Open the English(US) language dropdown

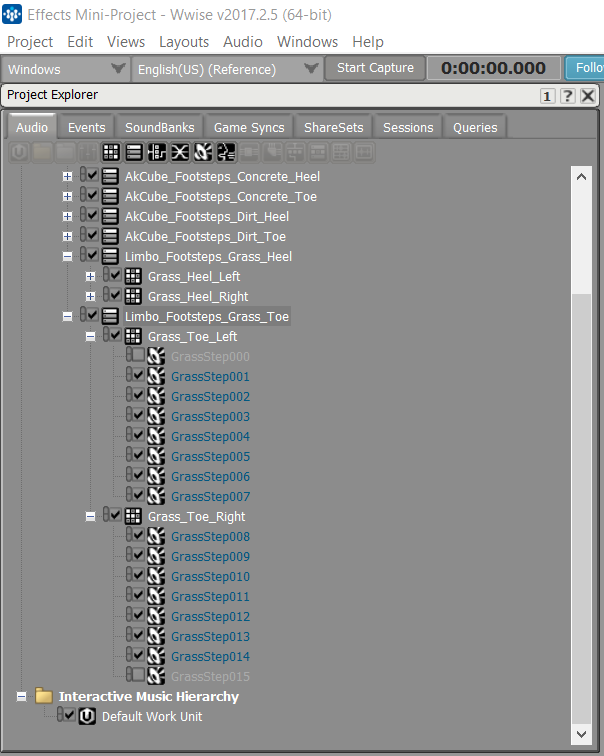(227, 69)
